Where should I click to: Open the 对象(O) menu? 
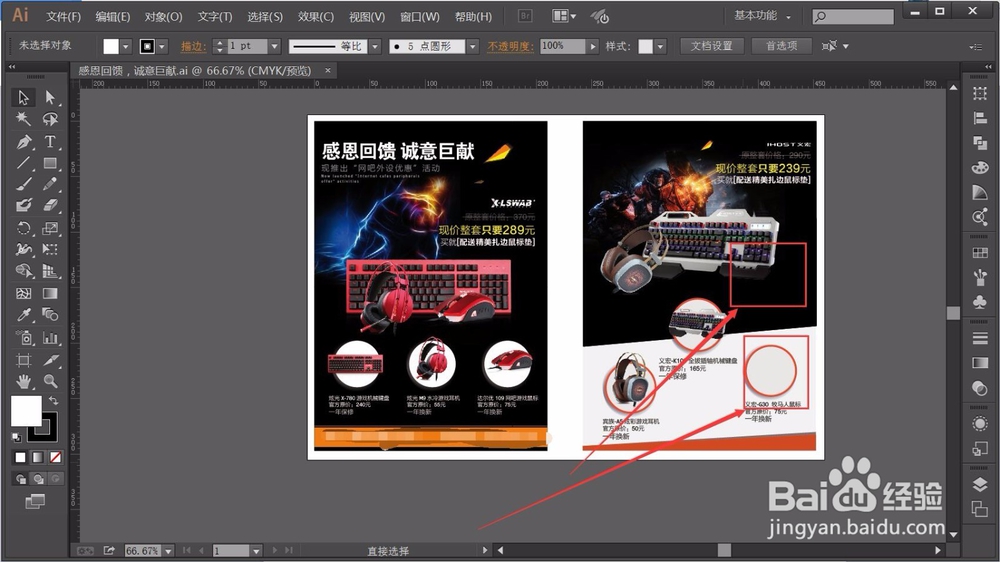click(x=163, y=17)
